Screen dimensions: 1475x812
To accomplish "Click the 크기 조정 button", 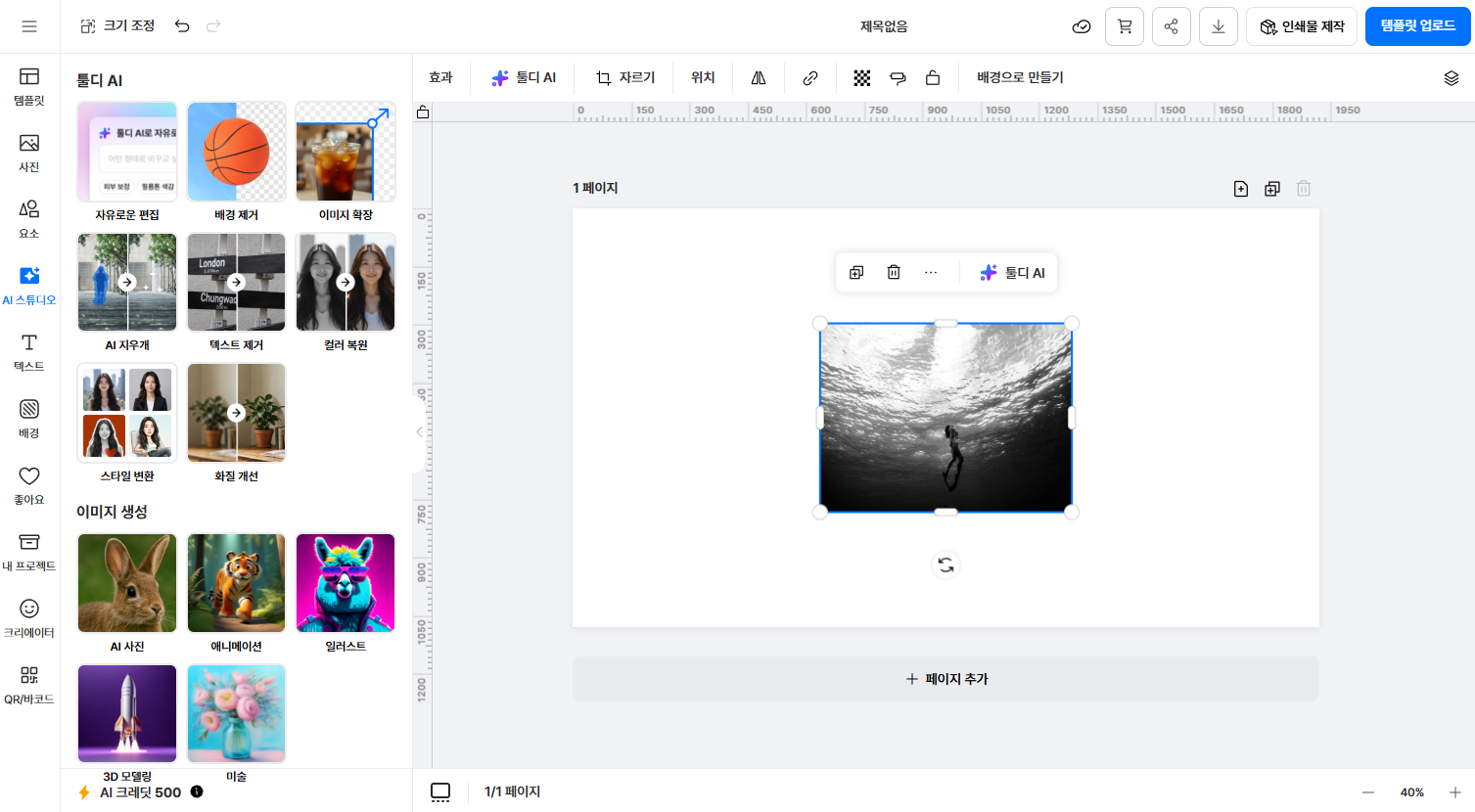I will coord(117,26).
